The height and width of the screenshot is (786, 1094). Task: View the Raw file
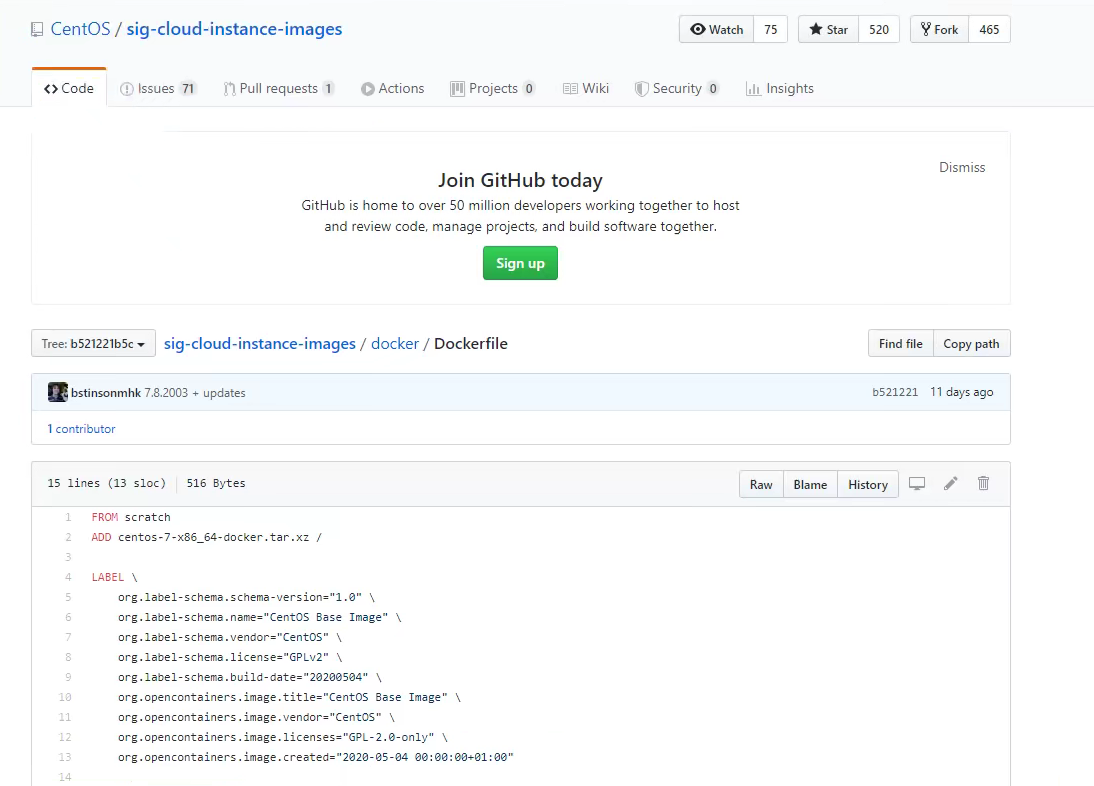click(761, 484)
